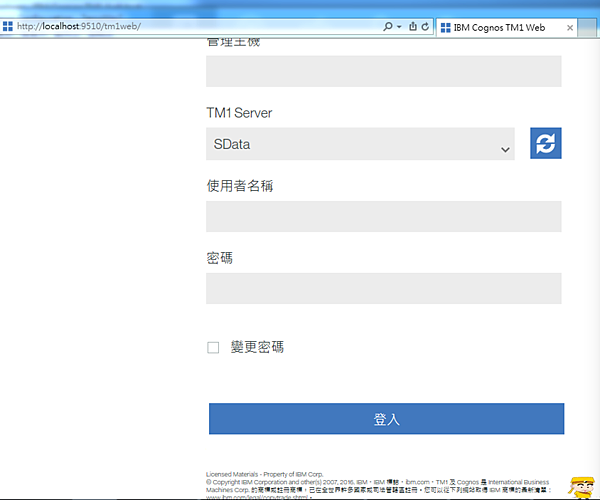
Task: Click the site favicon in the address bar
Action: coord(8,26)
